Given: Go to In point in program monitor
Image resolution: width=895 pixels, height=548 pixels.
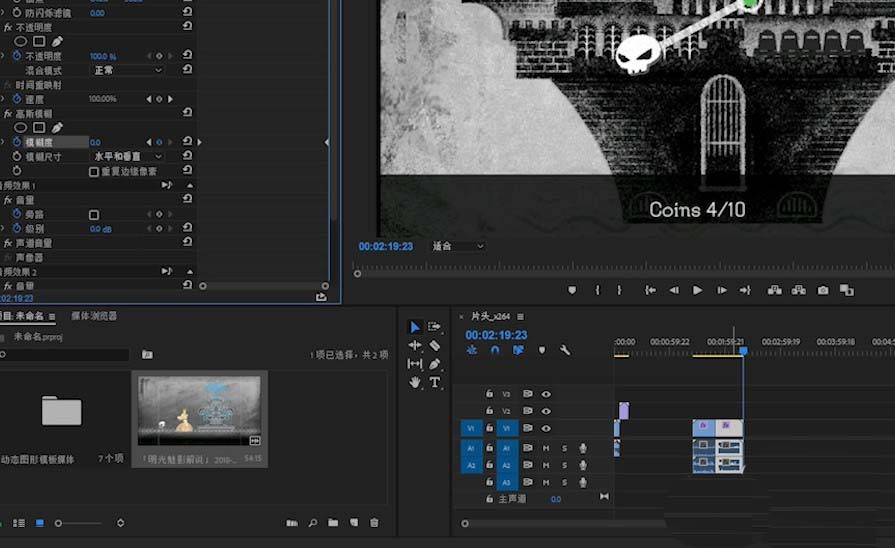Looking at the screenshot, I should (650, 290).
